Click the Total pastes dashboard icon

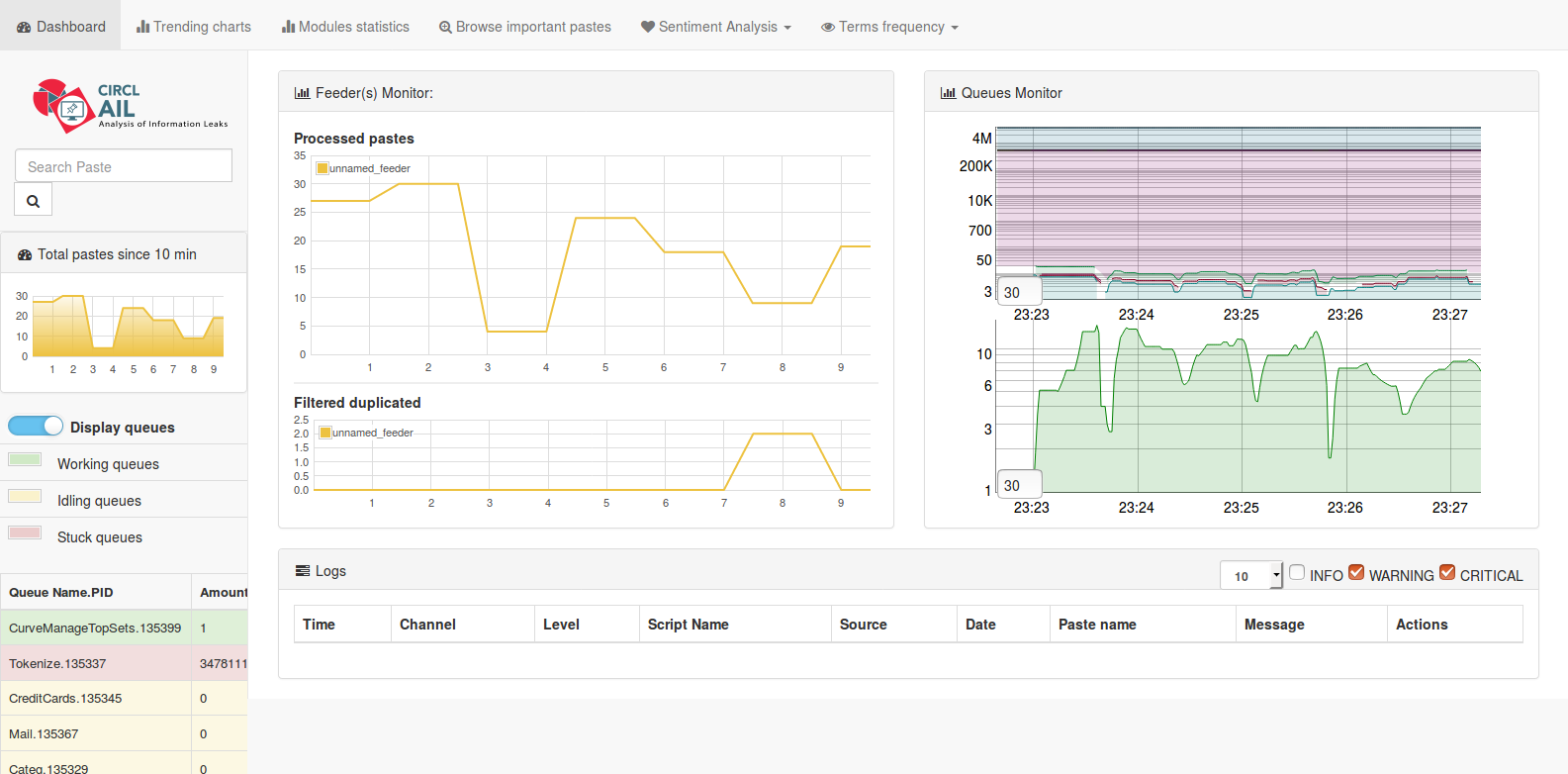pos(25,255)
